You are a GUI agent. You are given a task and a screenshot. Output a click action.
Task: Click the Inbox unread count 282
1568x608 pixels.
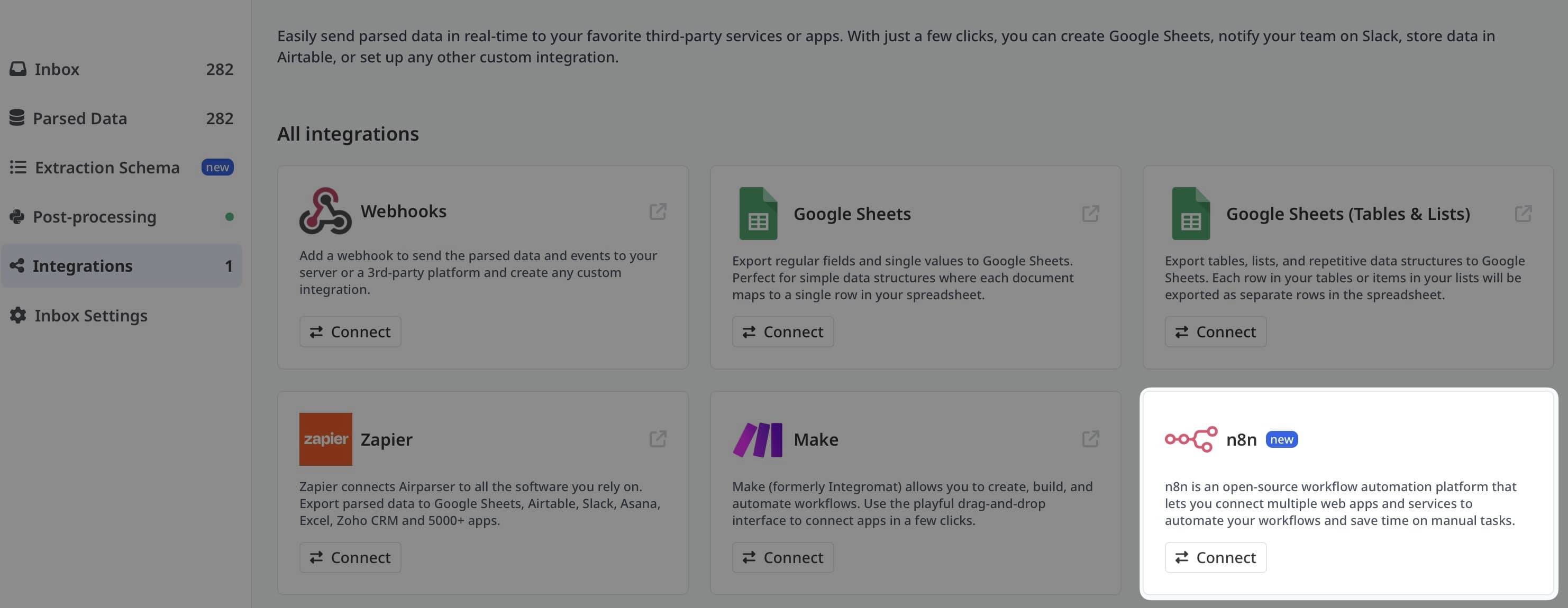(220, 69)
